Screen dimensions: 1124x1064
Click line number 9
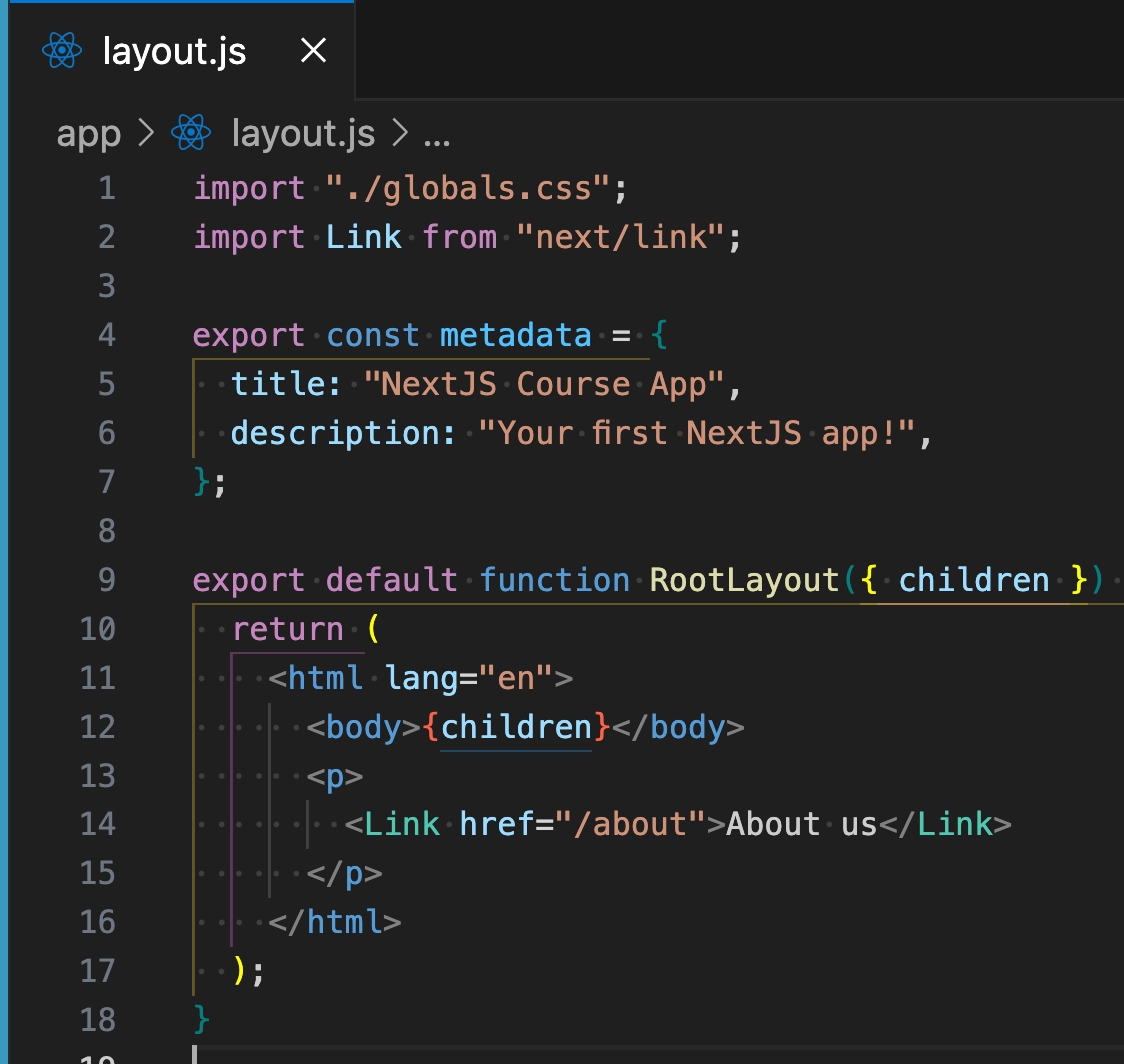click(106, 579)
